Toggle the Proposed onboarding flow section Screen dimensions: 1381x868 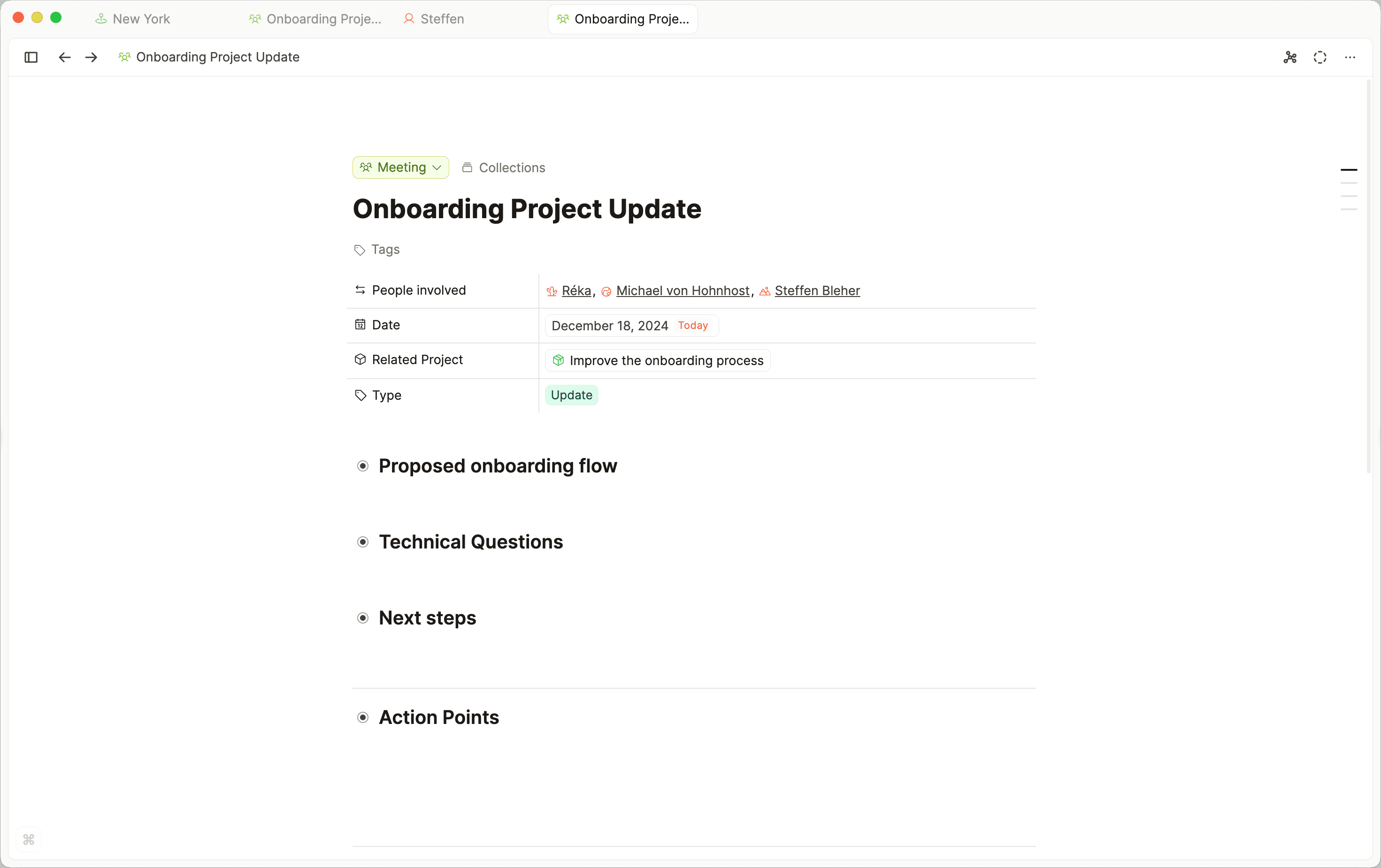pos(362,466)
